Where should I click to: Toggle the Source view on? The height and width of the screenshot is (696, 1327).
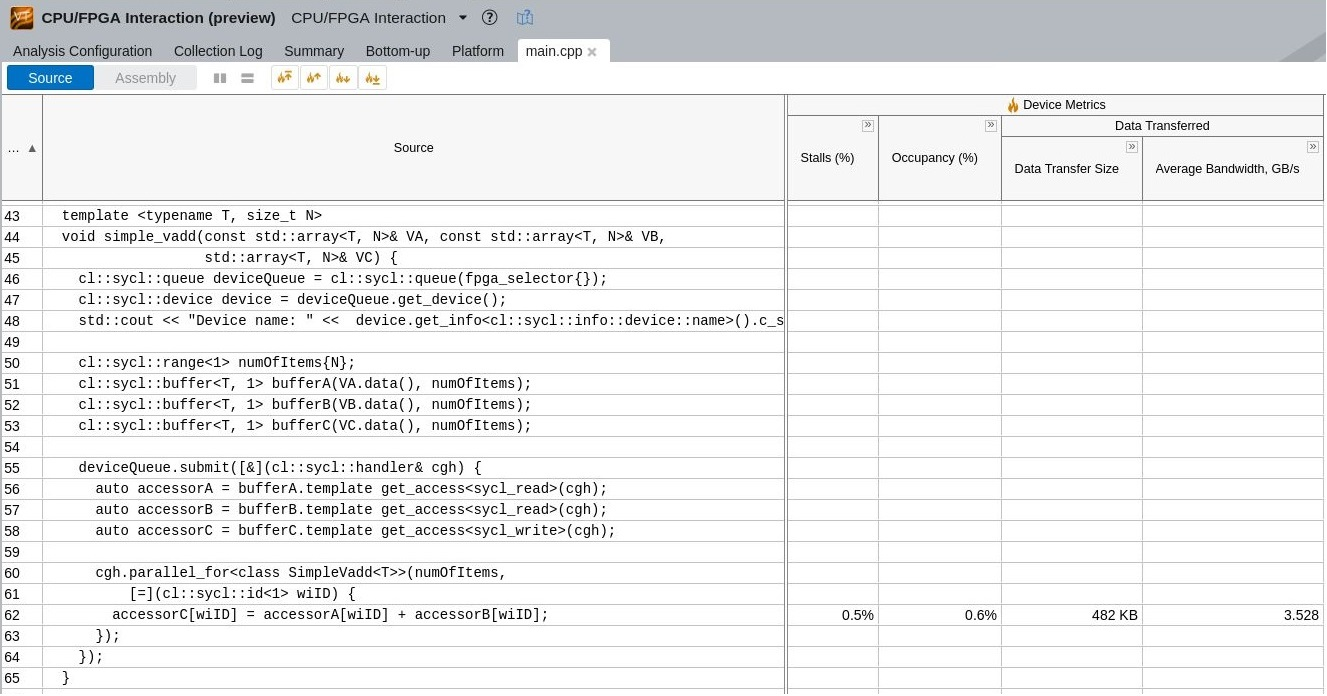click(50, 78)
